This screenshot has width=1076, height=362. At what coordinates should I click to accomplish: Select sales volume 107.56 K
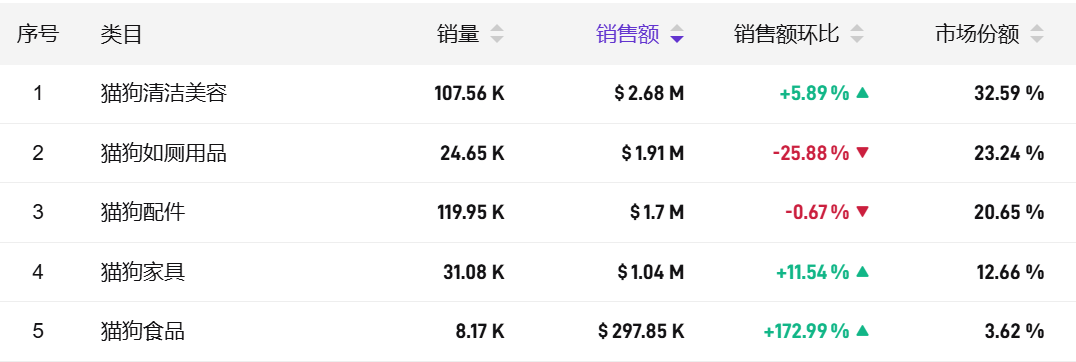coord(469,93)
